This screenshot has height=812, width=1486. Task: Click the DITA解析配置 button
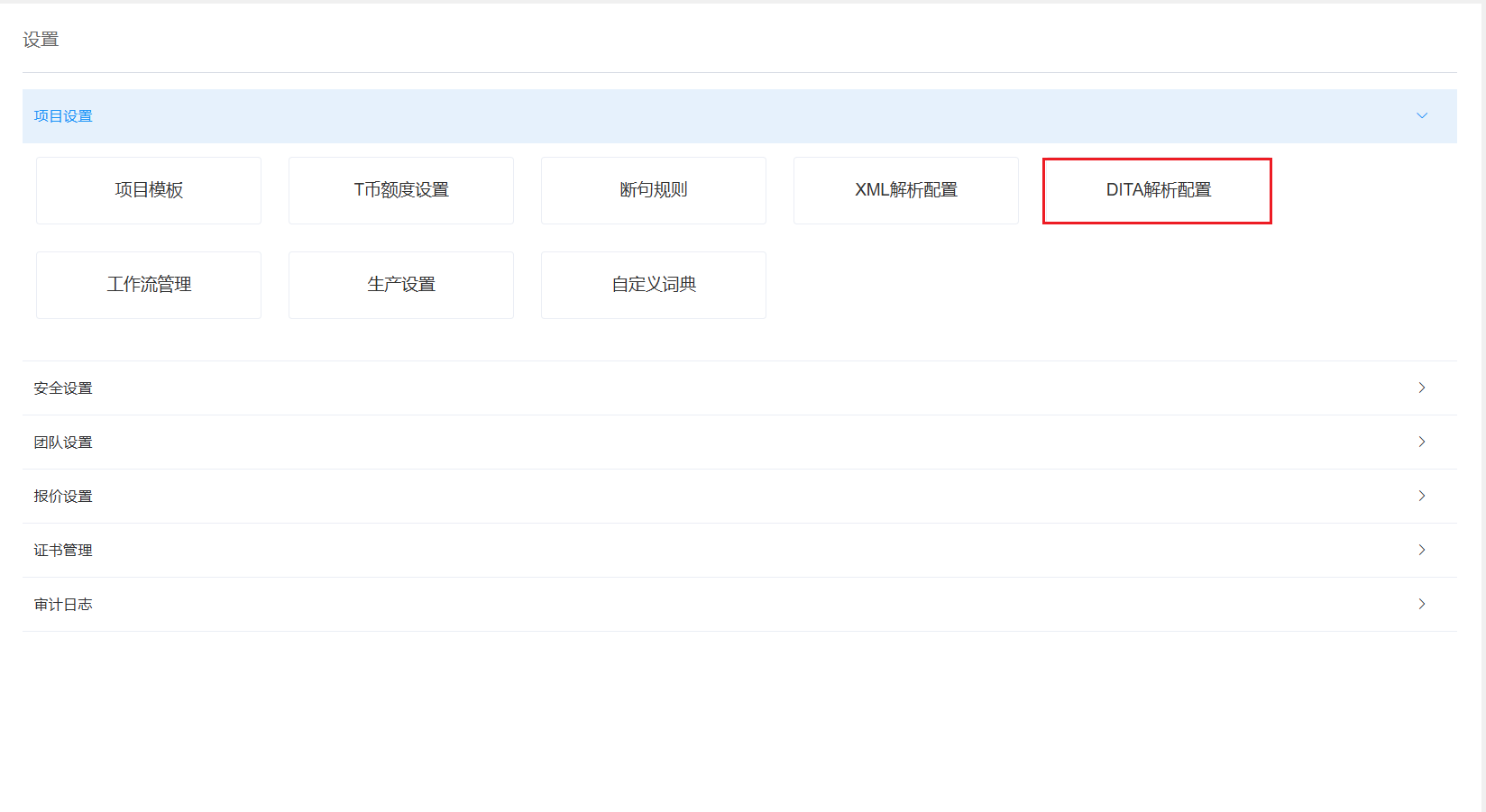[1158, 190]
